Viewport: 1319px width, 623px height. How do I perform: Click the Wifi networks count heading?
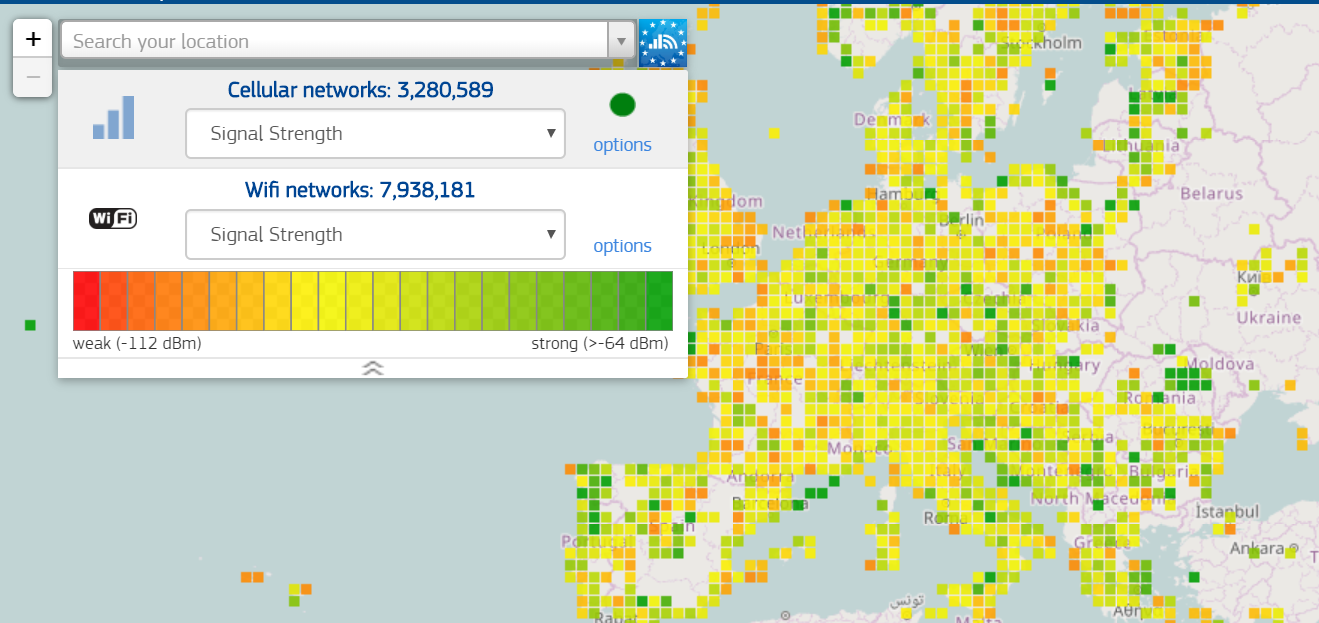click(360, 190)
